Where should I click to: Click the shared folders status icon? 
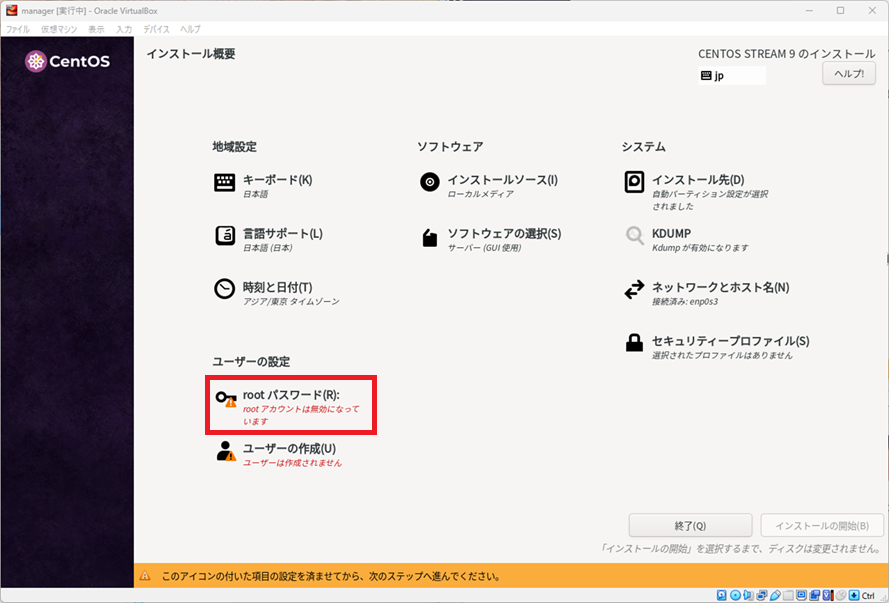789,595
